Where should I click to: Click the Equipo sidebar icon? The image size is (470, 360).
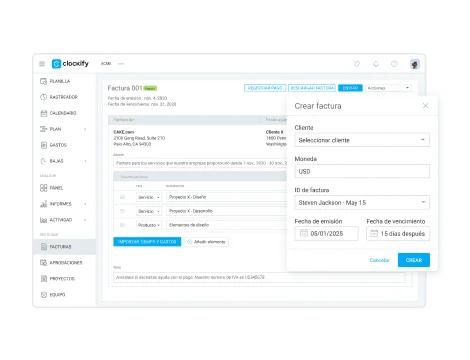pos(43,295)
